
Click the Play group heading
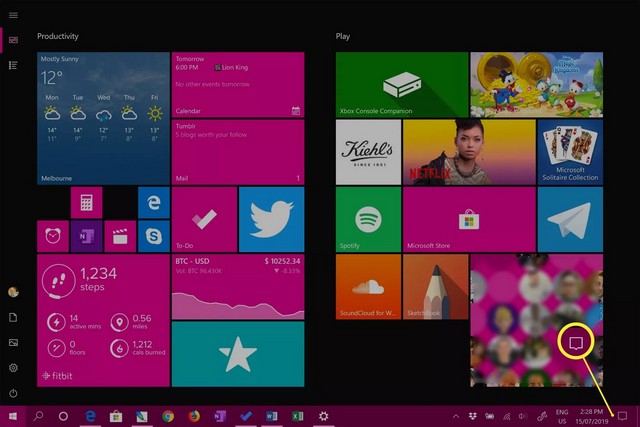pos(343,36)
